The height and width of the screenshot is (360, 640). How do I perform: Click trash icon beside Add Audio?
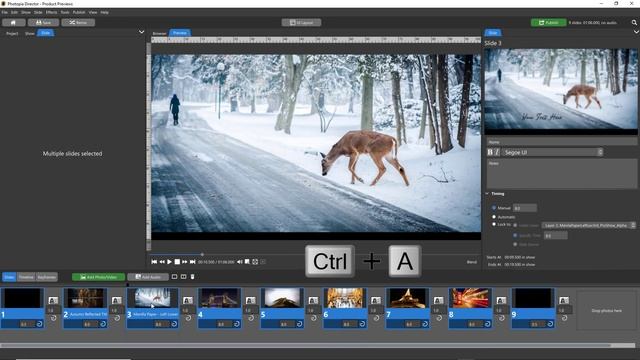(193, 277)
